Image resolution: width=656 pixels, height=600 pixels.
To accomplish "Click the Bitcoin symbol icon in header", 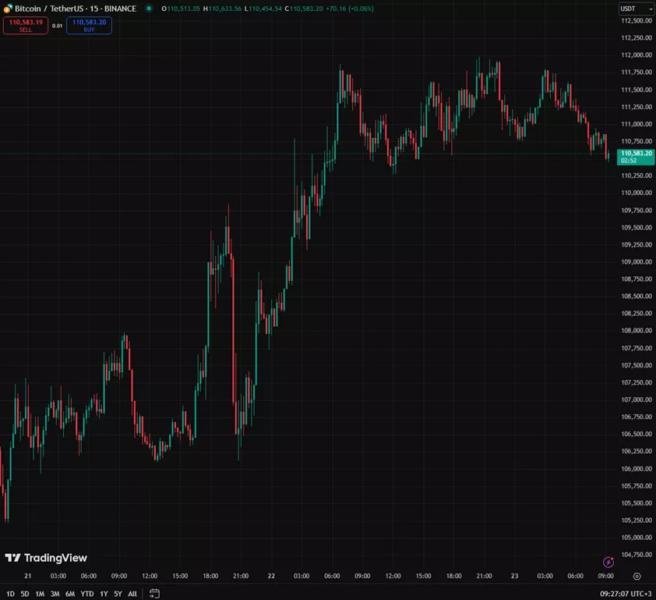I will pyautogui.click(x=7, y=8).
